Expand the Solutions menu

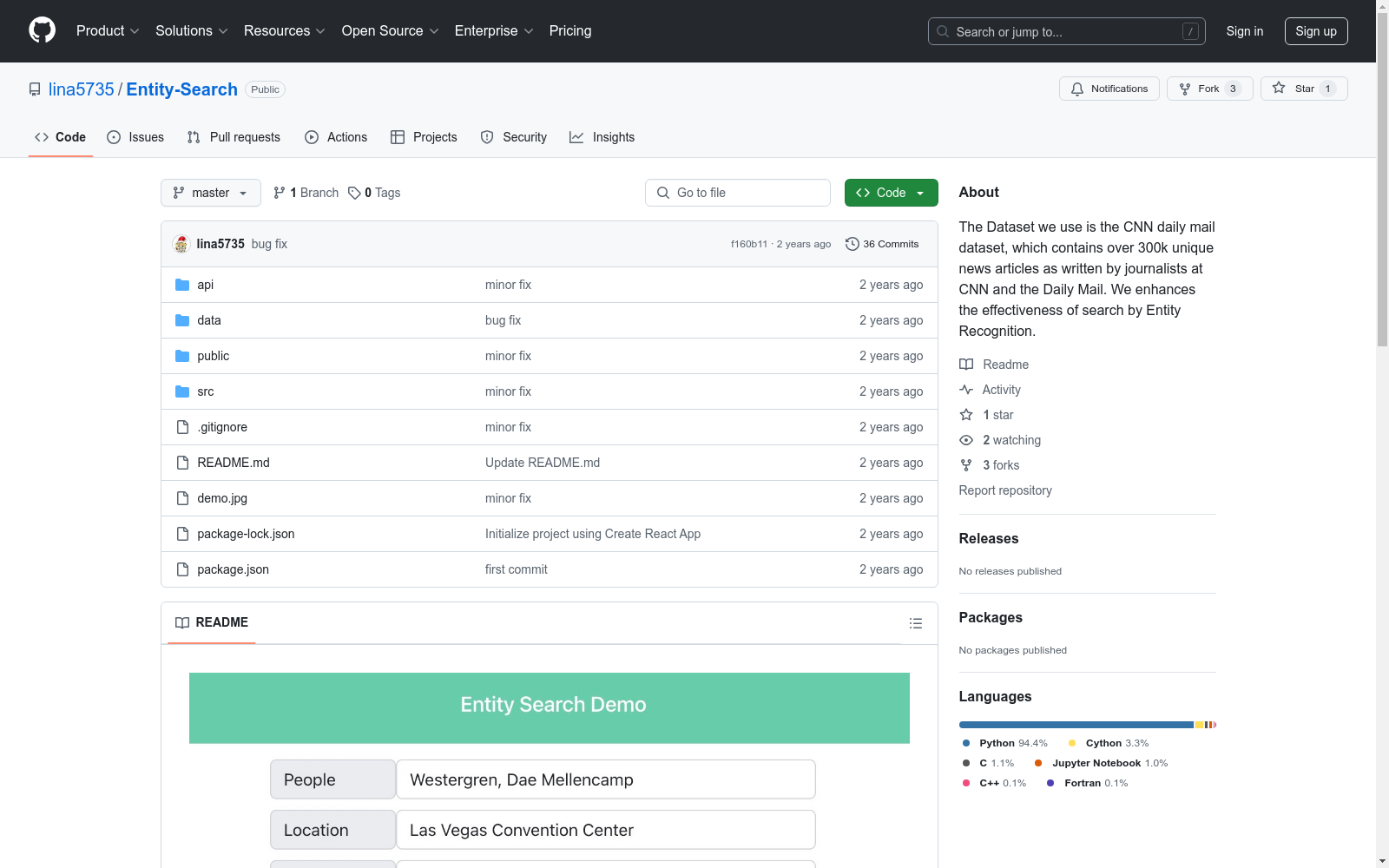tap(192, 30)
